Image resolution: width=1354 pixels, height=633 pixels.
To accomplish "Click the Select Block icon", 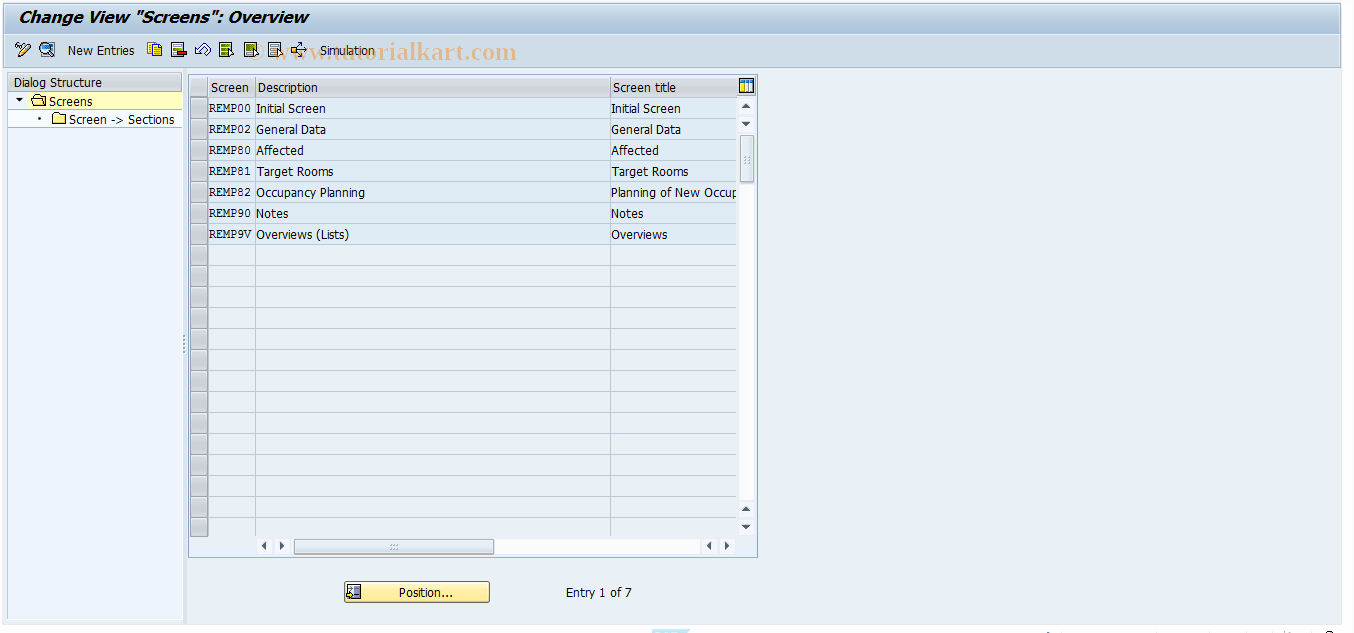I will 251,49.
